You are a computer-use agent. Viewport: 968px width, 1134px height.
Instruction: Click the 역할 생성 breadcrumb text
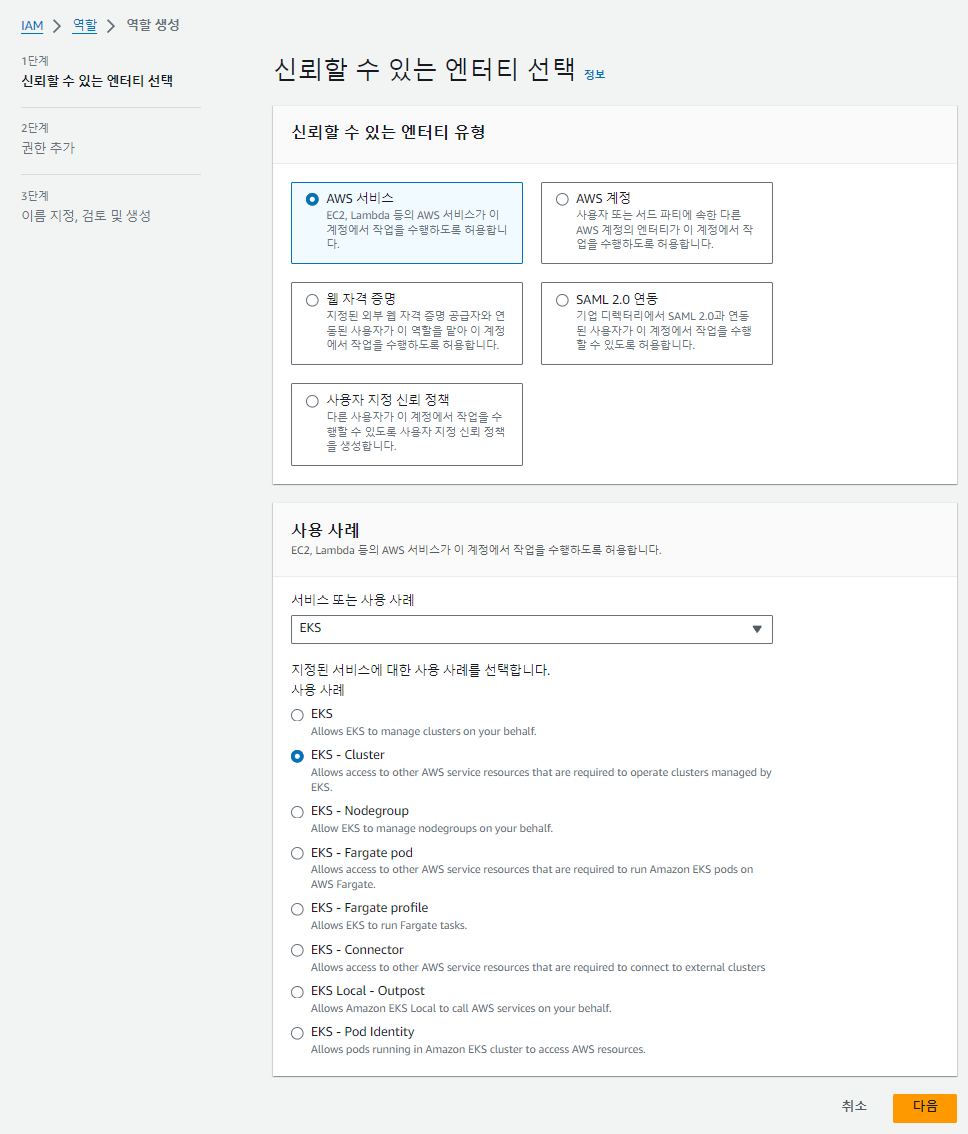[x=153, y=25]
